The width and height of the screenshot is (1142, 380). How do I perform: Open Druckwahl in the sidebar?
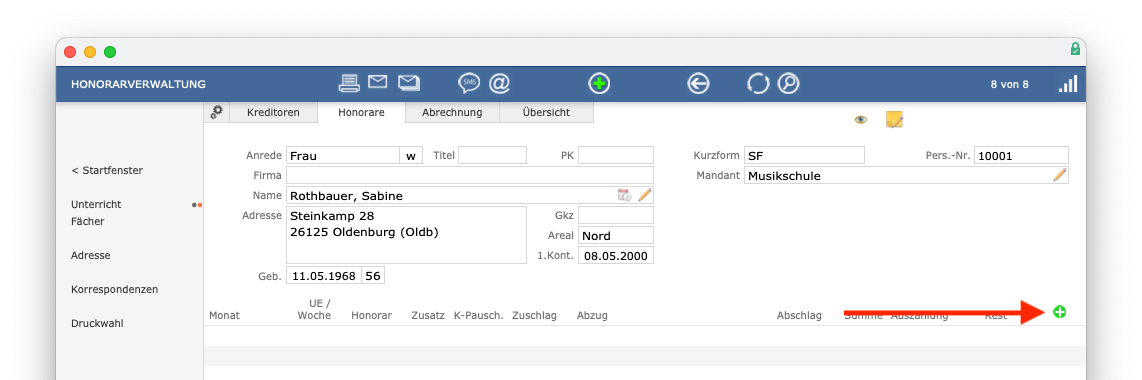tap(97, 323)
